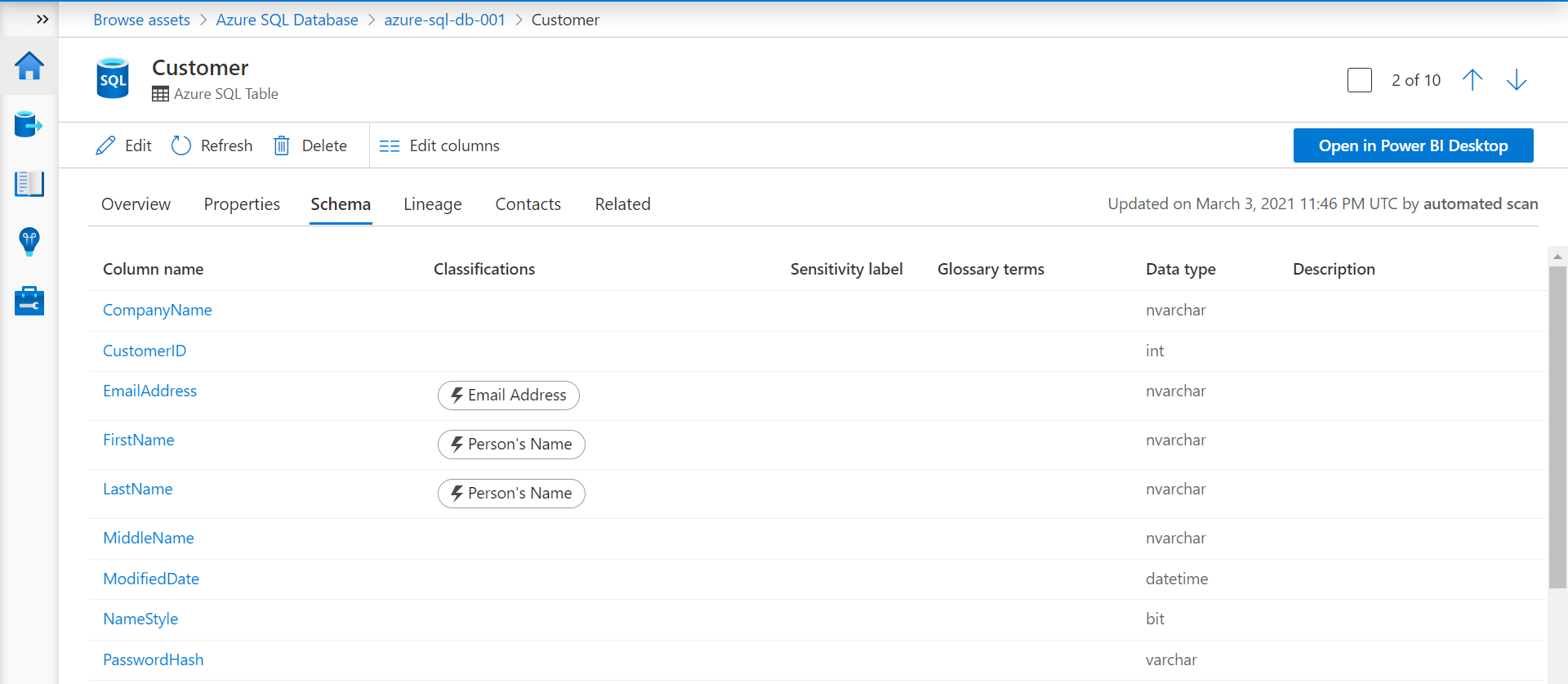Click the Person's Name tag on FirstName
The width and height of the screenshot is (1568, 684).
point(511,445)
